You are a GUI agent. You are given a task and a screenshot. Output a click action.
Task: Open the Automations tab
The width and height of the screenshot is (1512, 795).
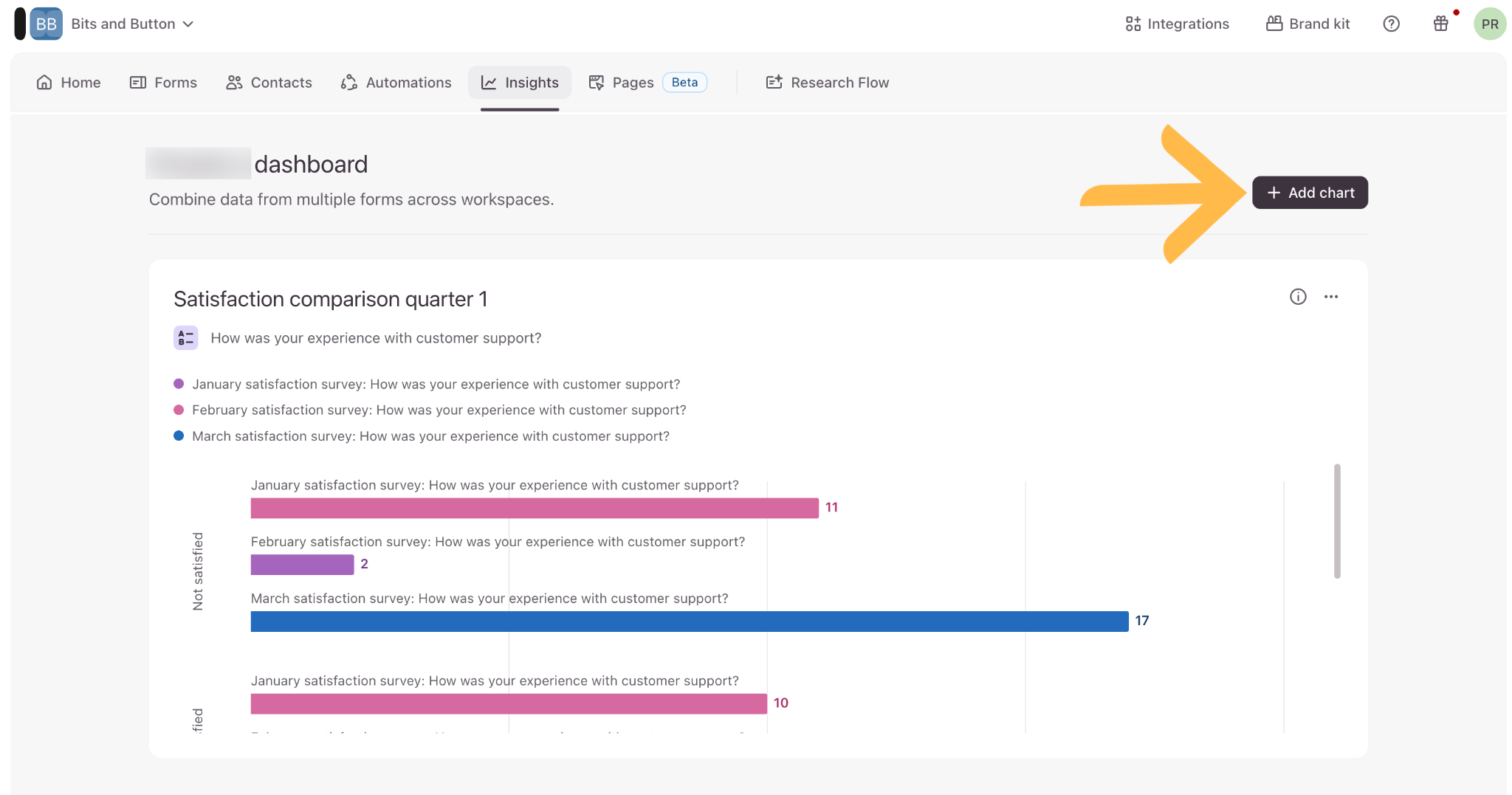pyautogui.click(x=396, y=83)
